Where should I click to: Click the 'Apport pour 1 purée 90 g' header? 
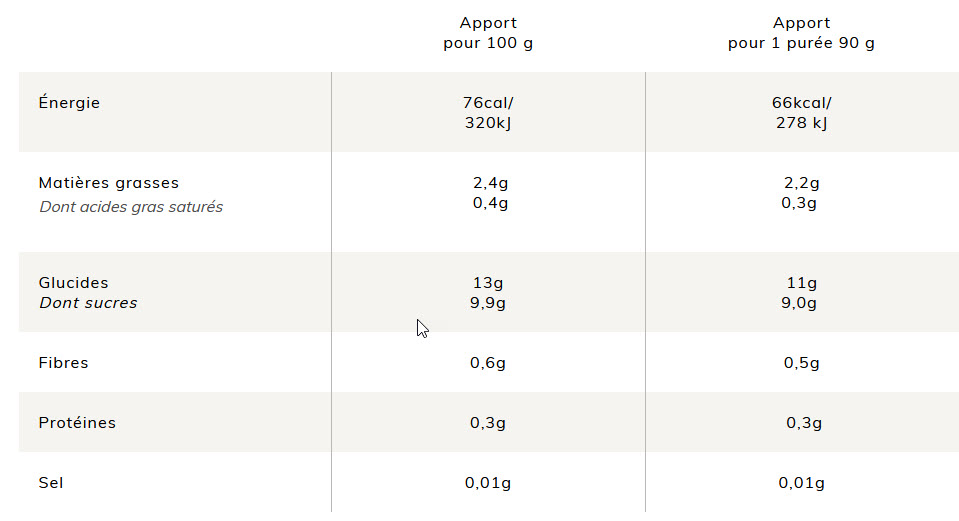pyautogui.click(x=801, y=33)
